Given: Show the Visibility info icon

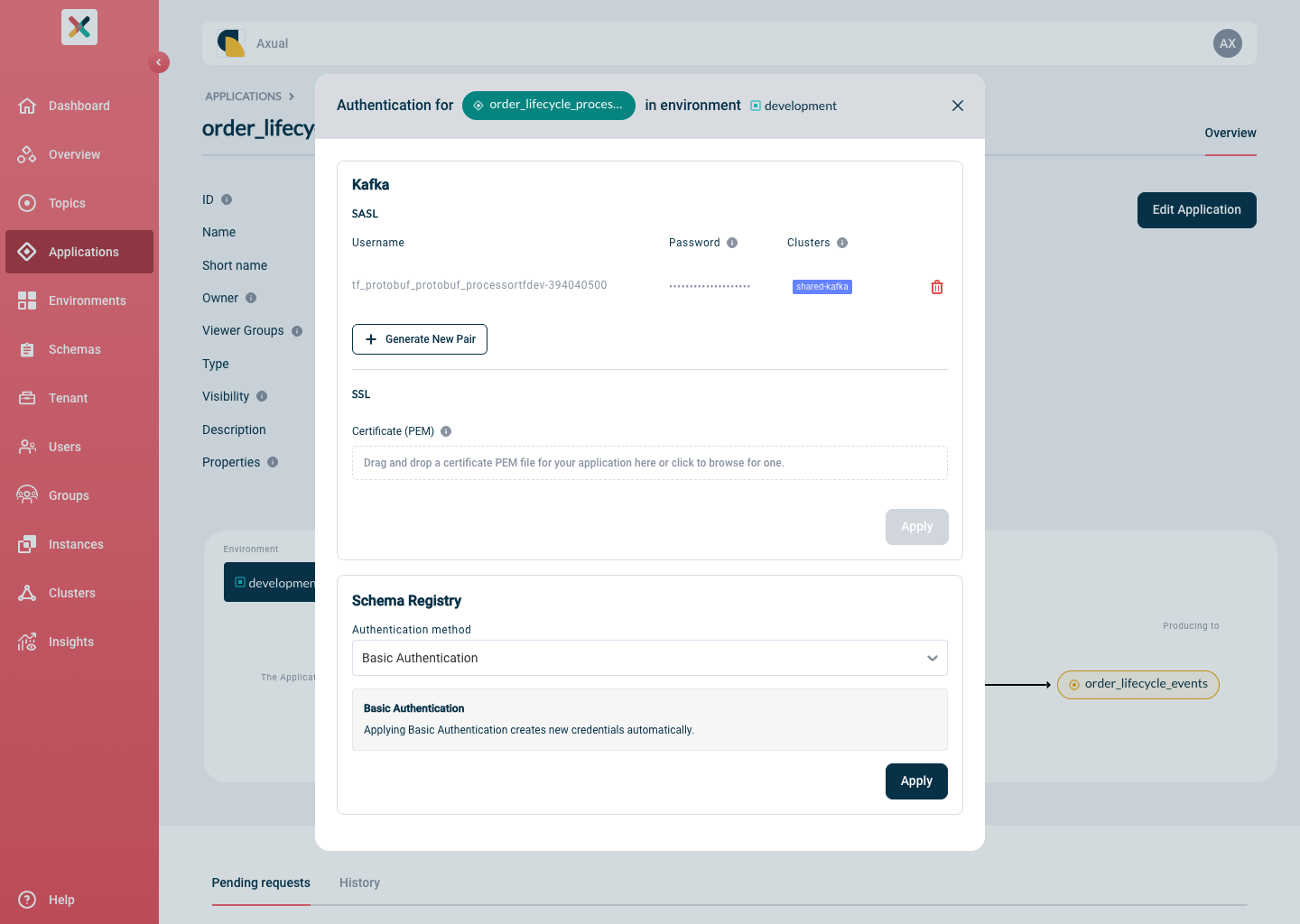Looking at the screenshot, I should [x=262, y=396].
